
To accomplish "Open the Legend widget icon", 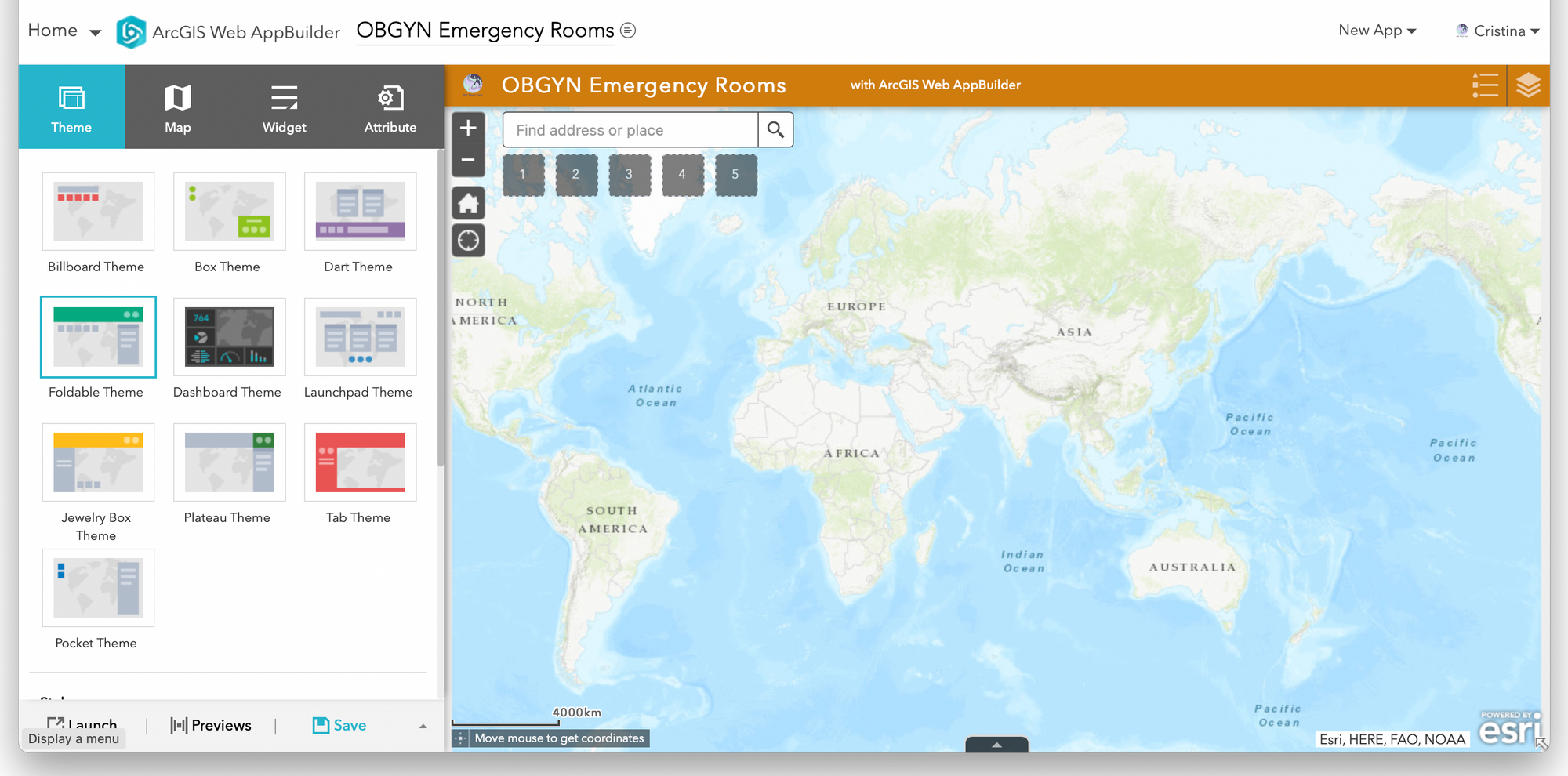I will pyautogui.click(x=1485, y=85).
